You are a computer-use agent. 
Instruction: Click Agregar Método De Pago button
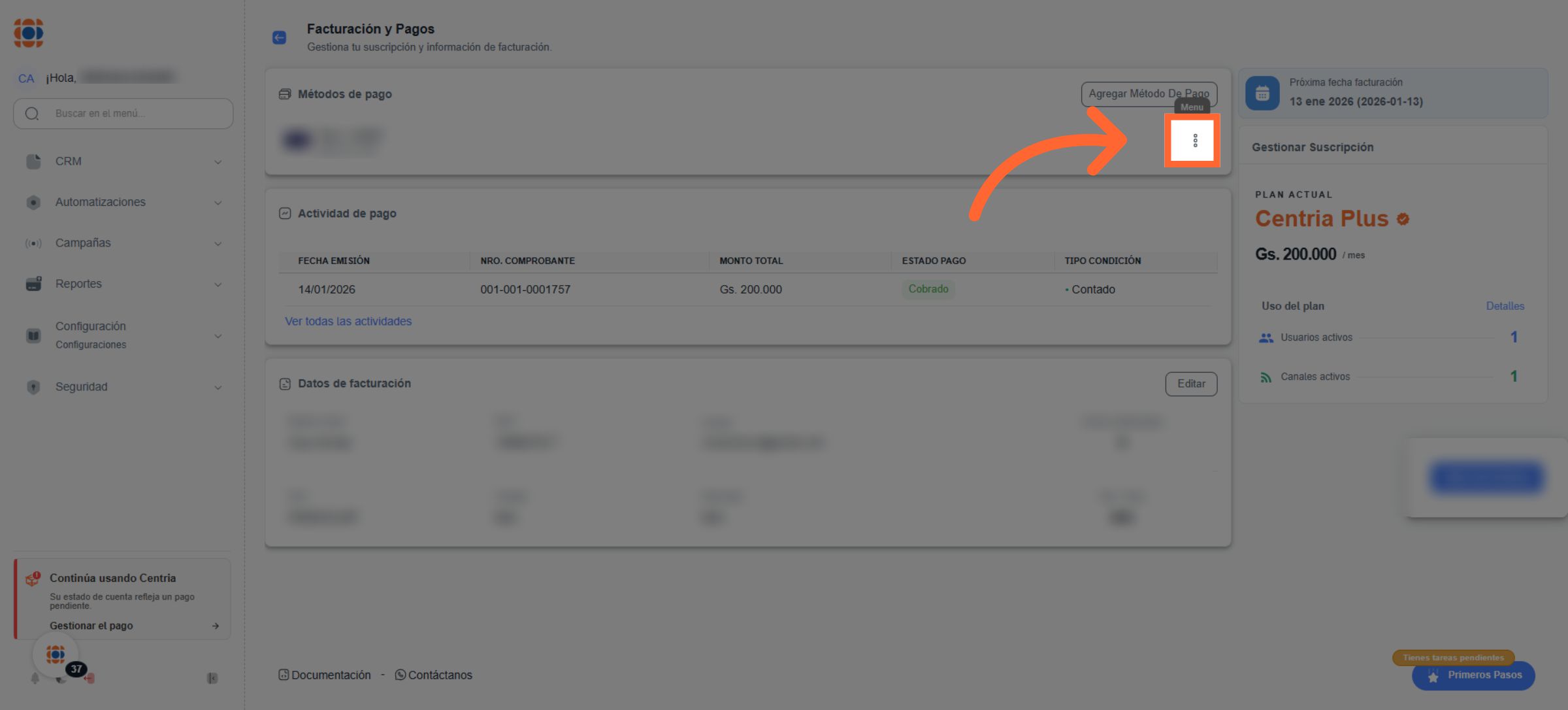coord(1149,93)
